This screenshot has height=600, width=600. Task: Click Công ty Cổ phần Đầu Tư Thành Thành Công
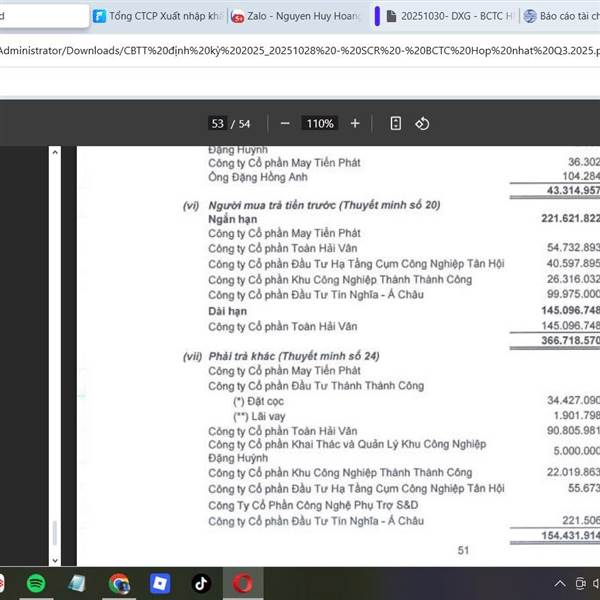316,386
